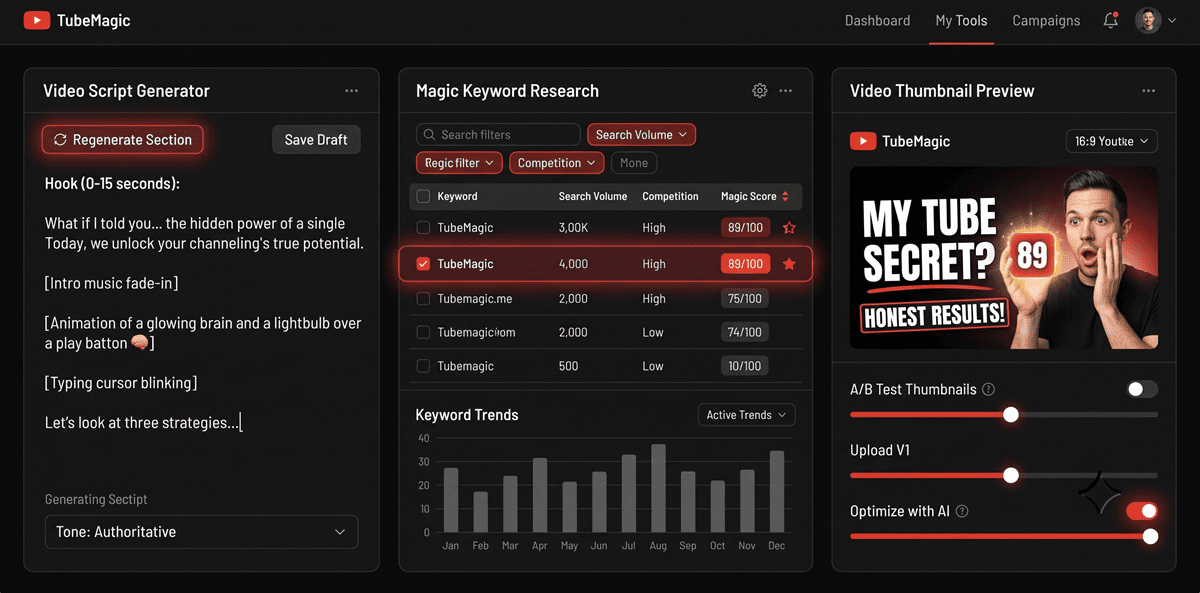Viewport: 1200px width, 593px height.
Task: Open the Search Volume filter dropdown
Action: 641,134
